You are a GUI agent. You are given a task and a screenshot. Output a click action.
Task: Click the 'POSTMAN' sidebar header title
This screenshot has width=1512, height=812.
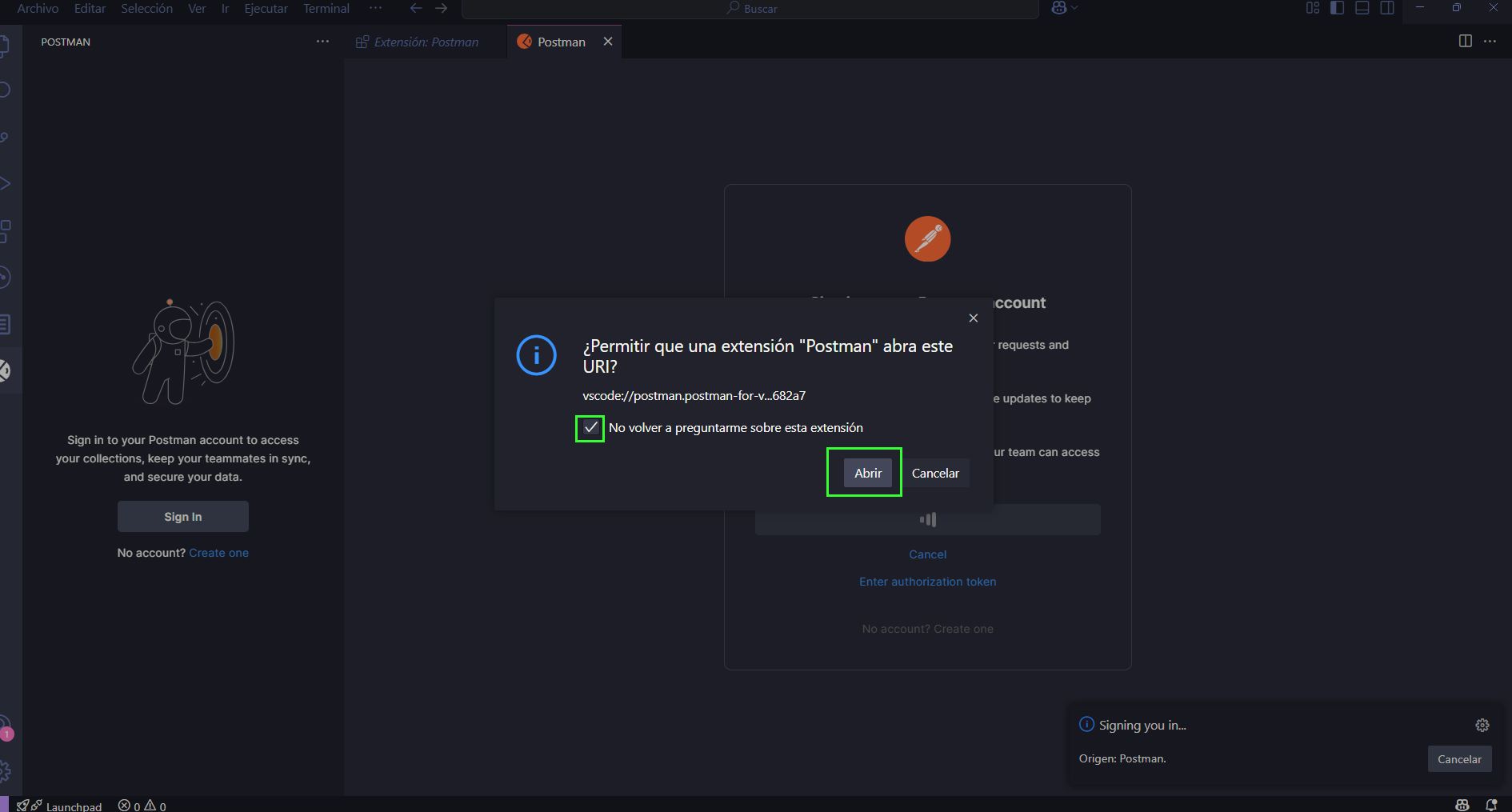point(66,42)
